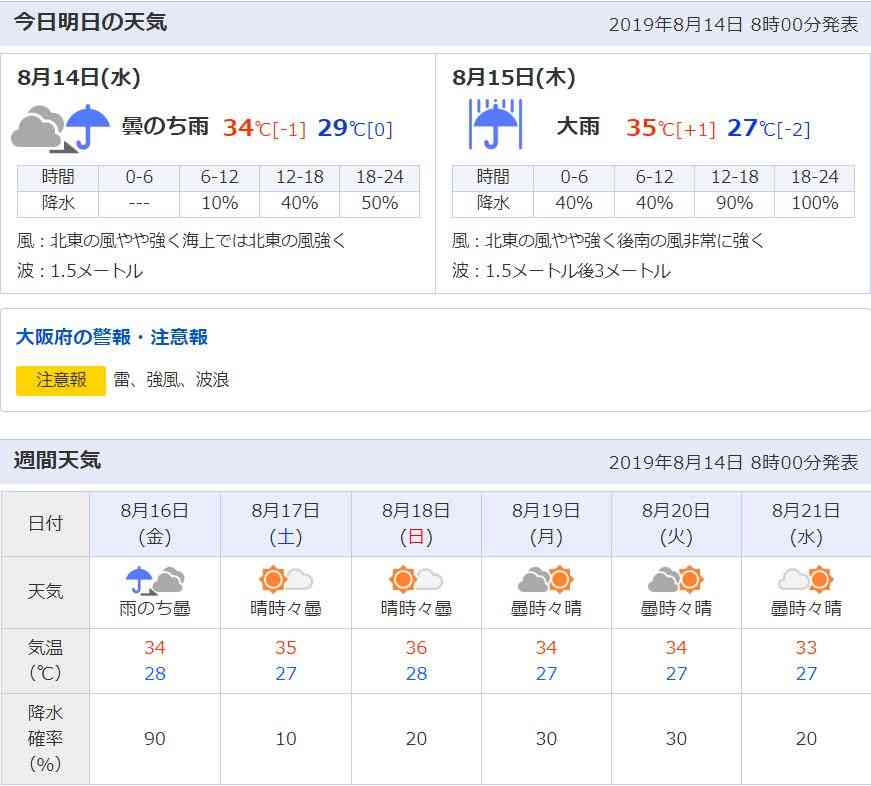The image size is (871, 786).
Task: Click the yellow 注意報 badge
Action: point(61,380)
